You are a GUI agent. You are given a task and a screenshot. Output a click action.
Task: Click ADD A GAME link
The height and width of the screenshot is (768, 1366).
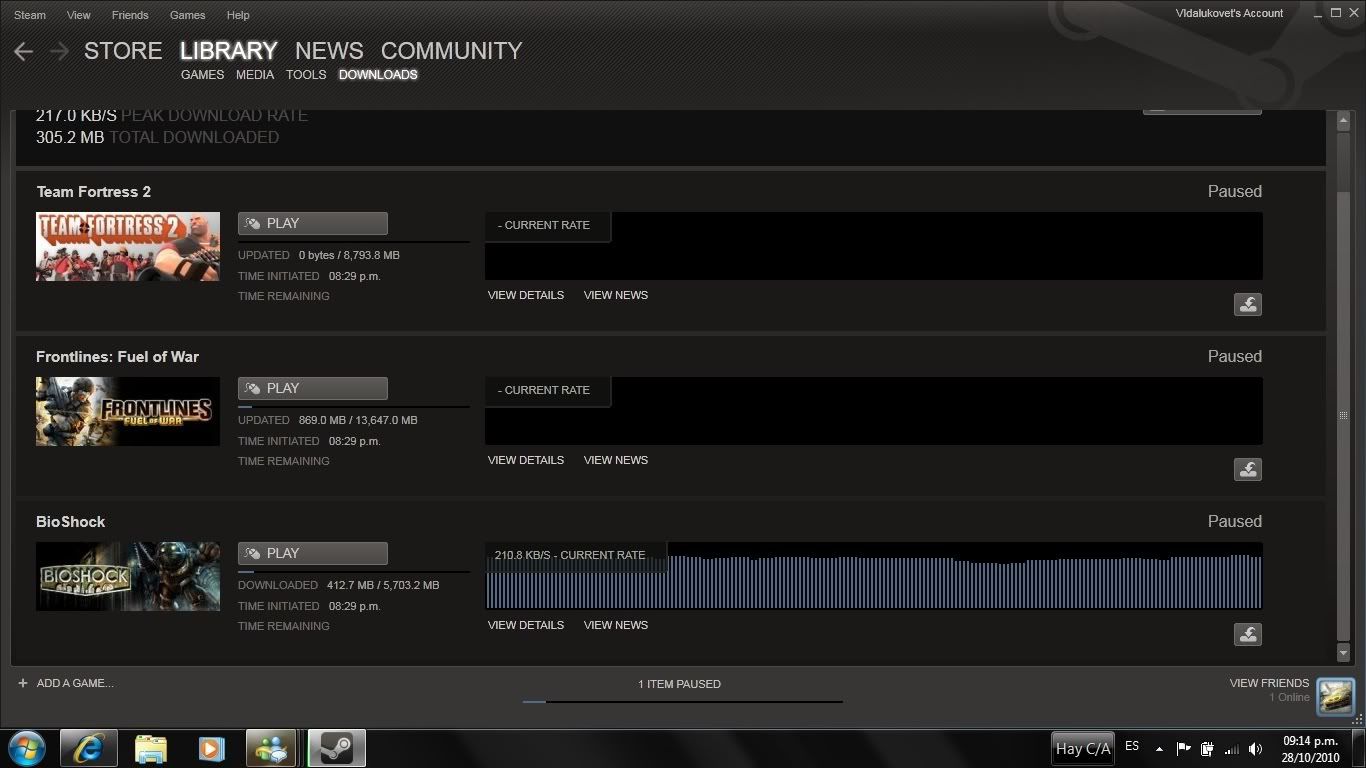click(75, 683)
